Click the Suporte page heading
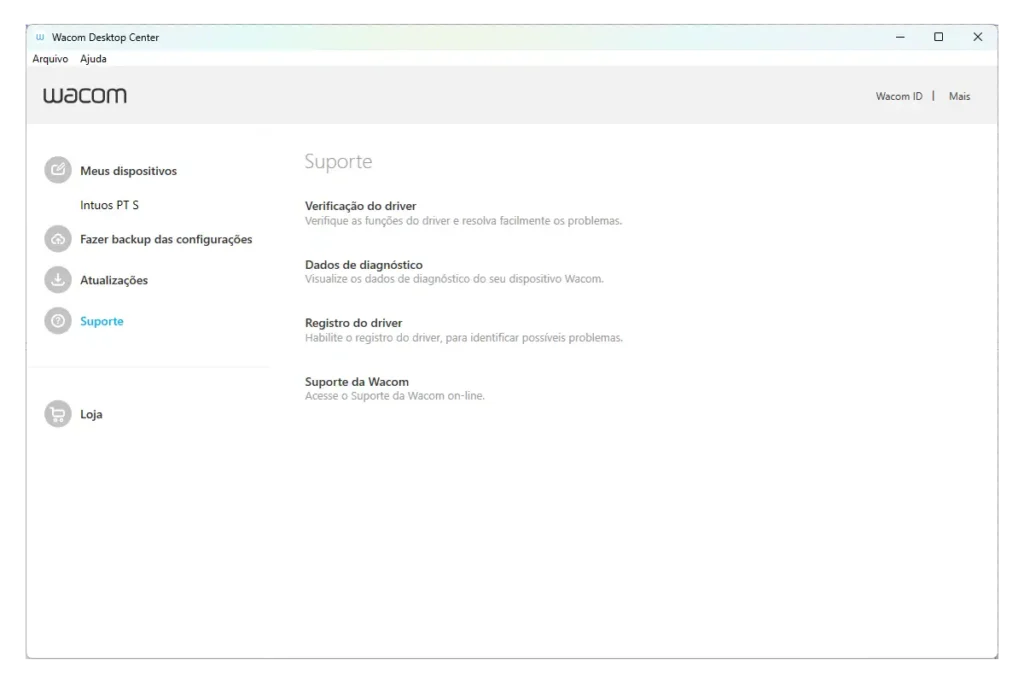1024x683 pixels. click(338, 161)
